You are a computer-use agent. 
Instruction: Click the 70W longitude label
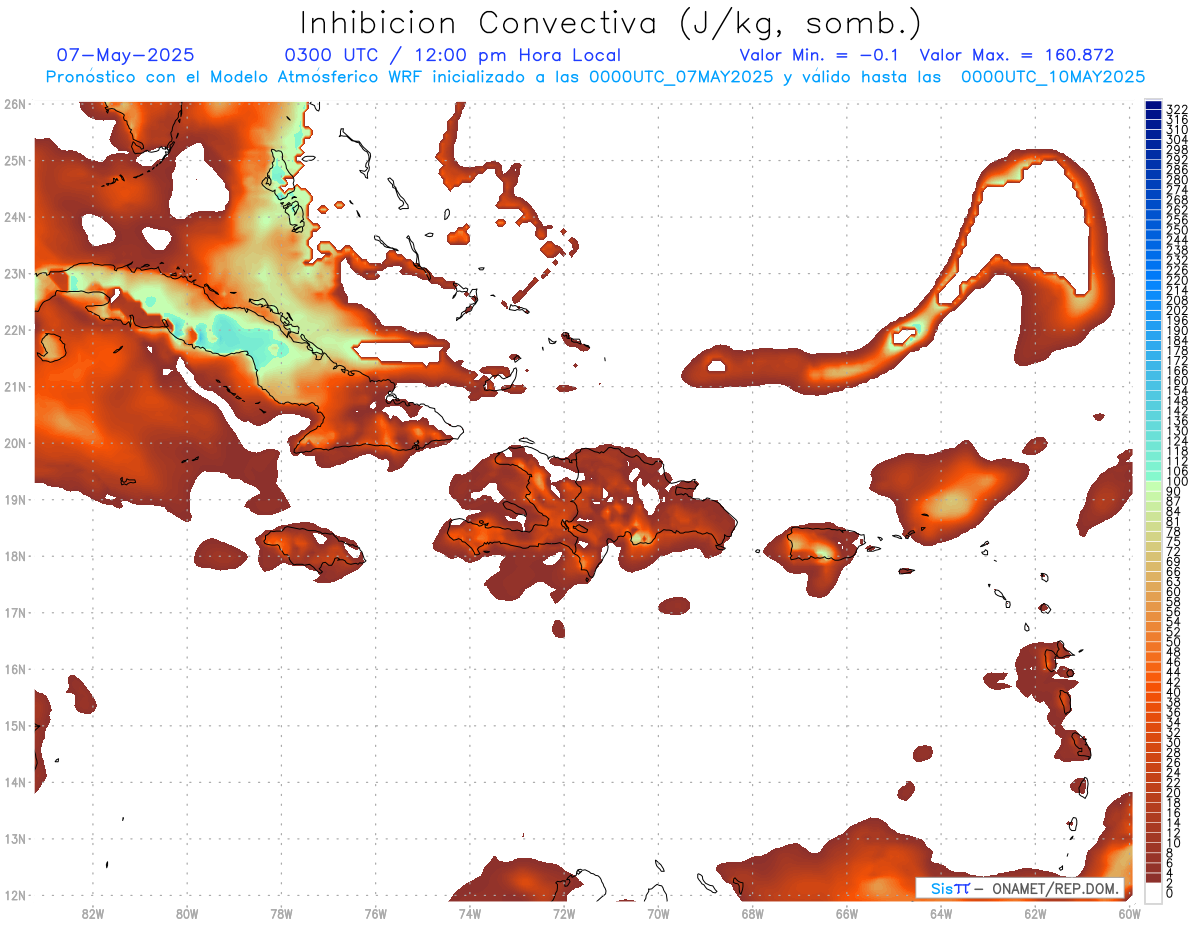[658, 913]
